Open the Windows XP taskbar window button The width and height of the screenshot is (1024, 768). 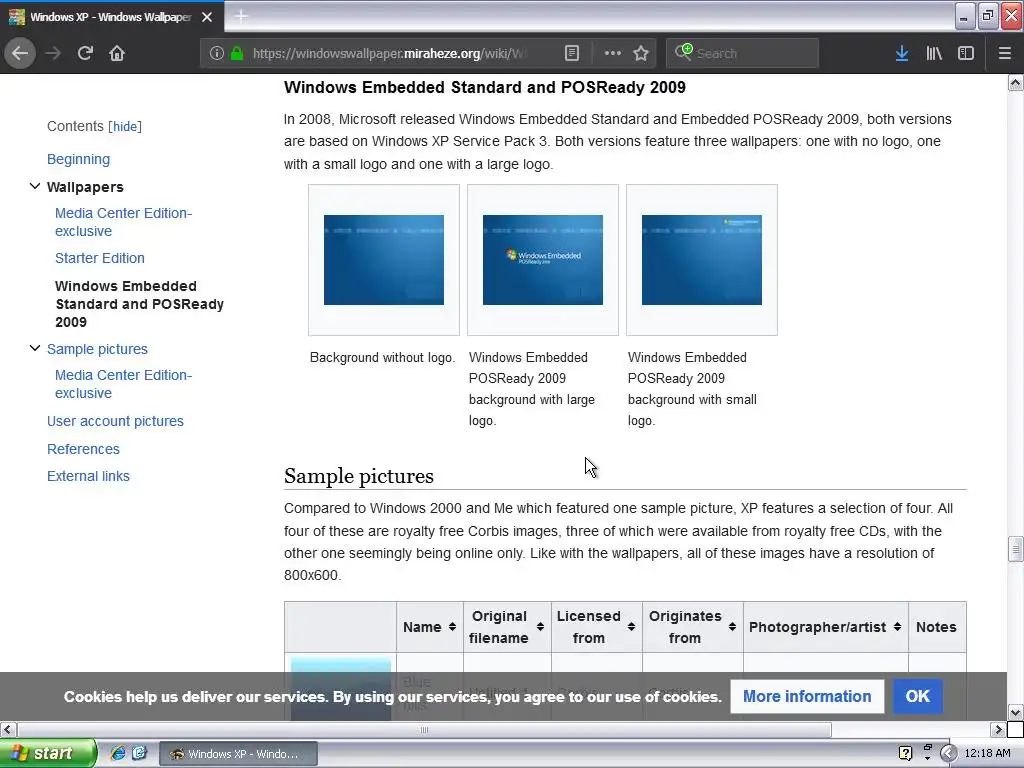coord(238,754)
